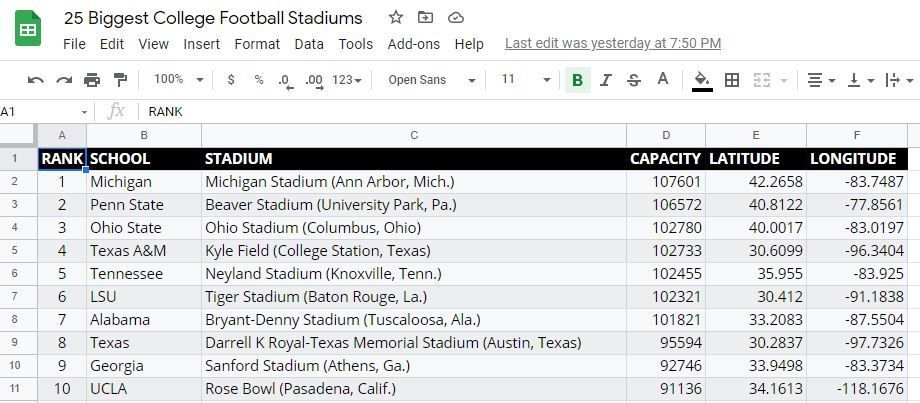Click the Borders icon
920x403 pixels.
tap(732, 80)
